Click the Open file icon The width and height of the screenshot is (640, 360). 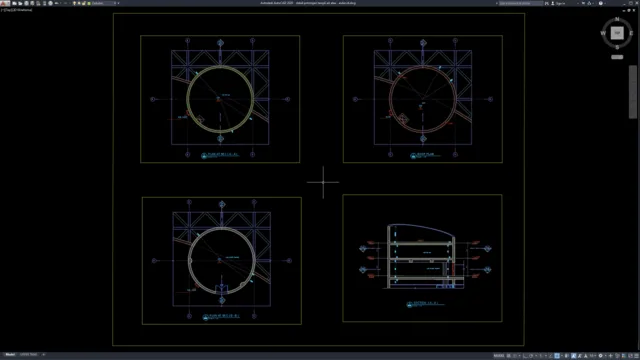point(20,3)
